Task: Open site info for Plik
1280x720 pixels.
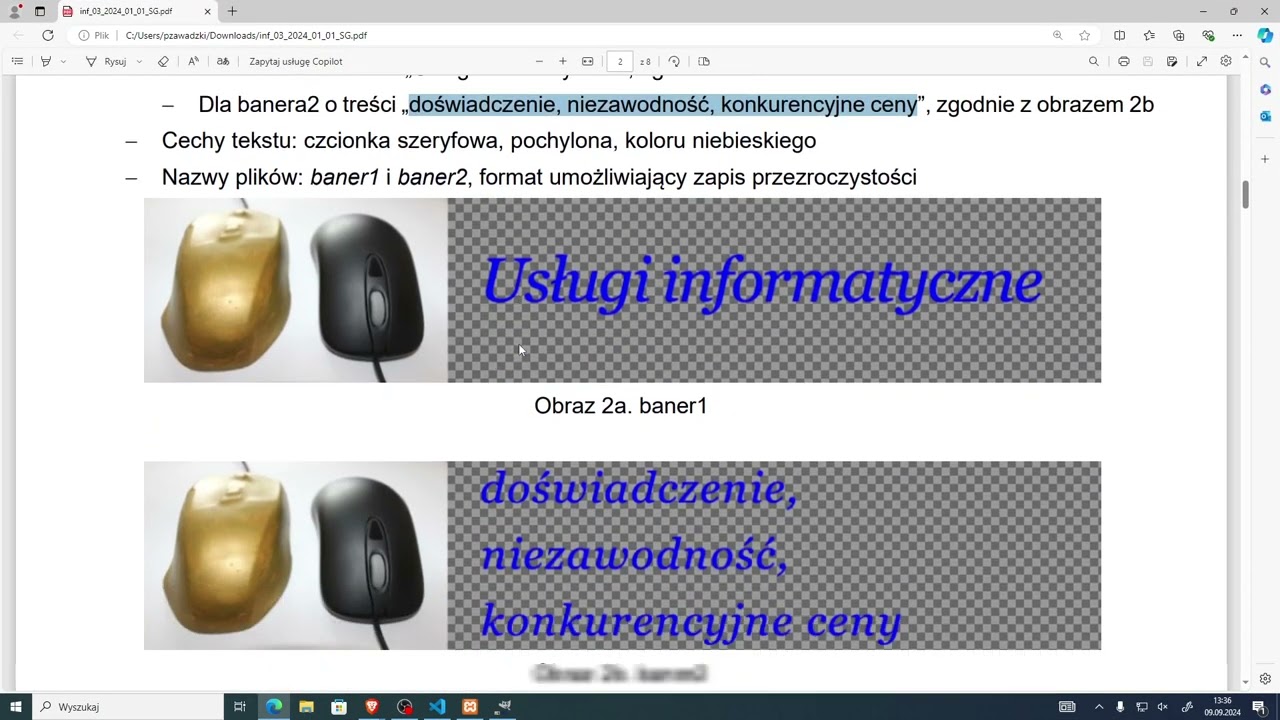Action: [94, 35]
